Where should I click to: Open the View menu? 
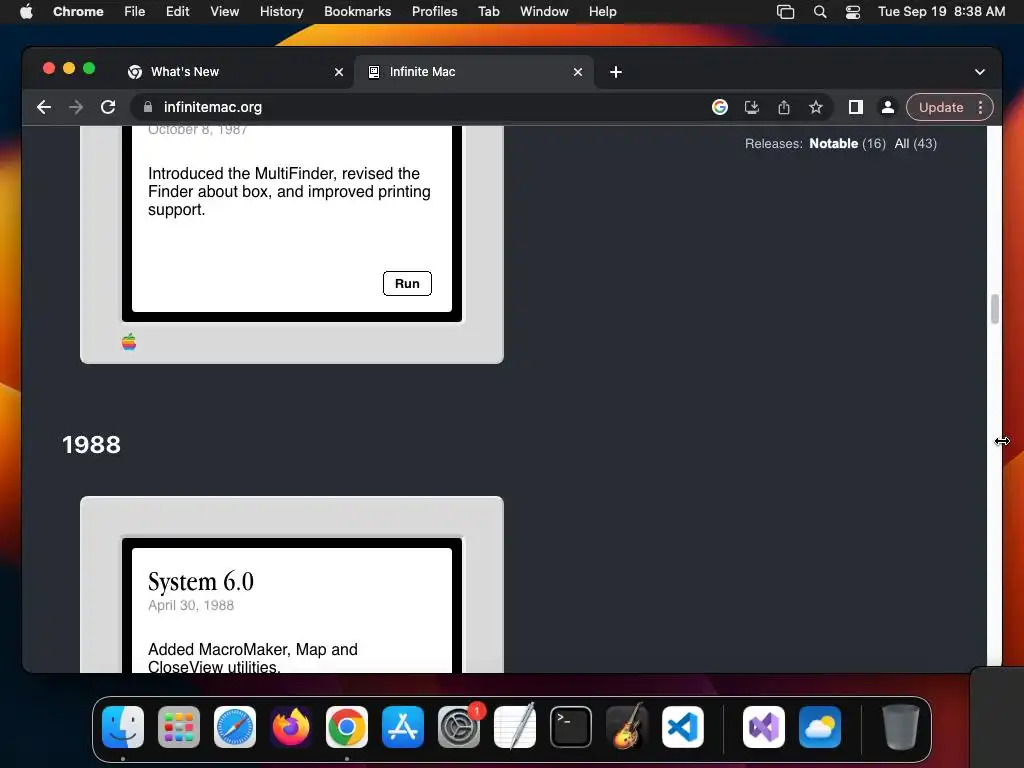click(x=225, y=11)
